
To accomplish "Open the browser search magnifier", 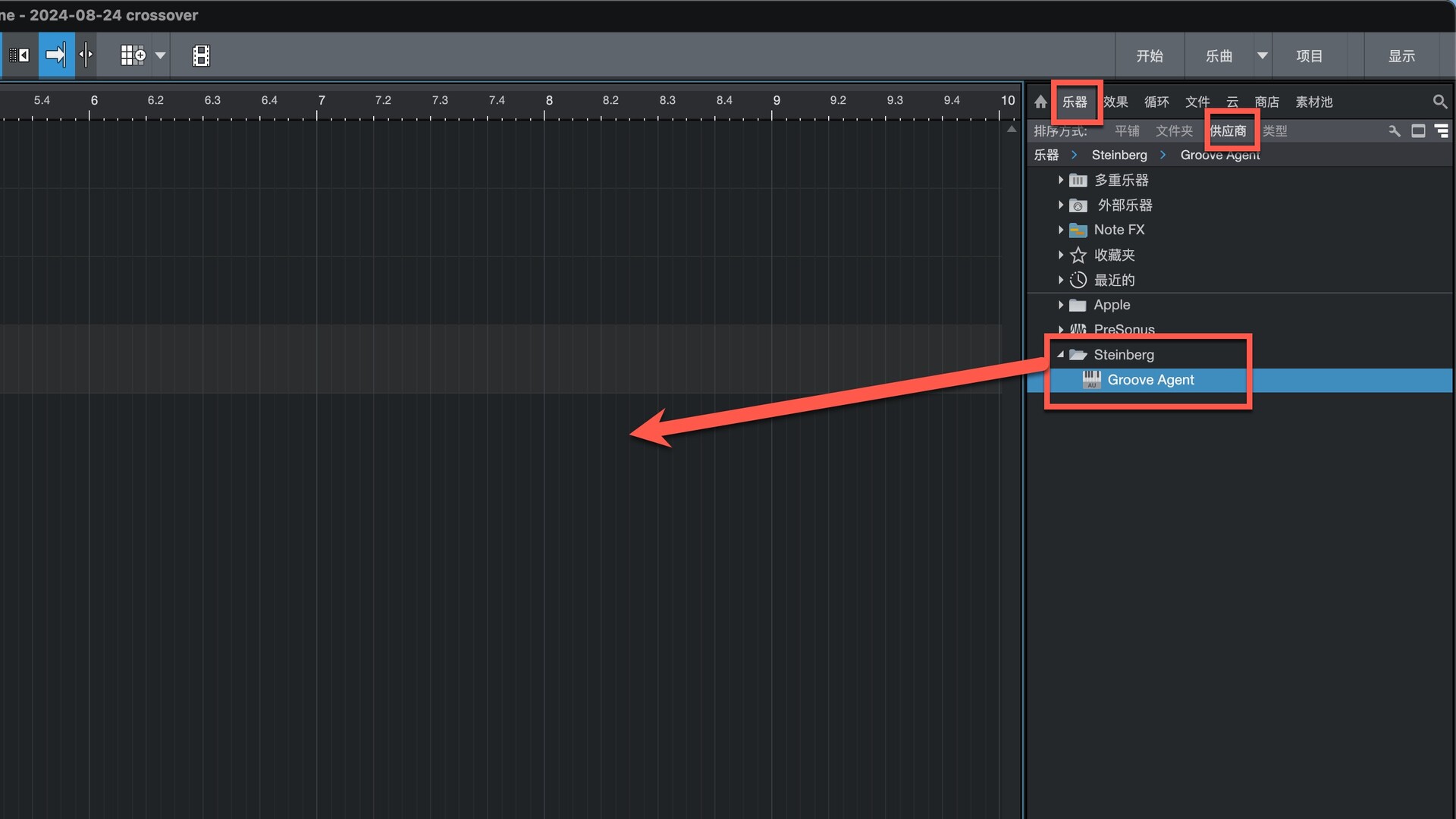I will coord(1439,102).
